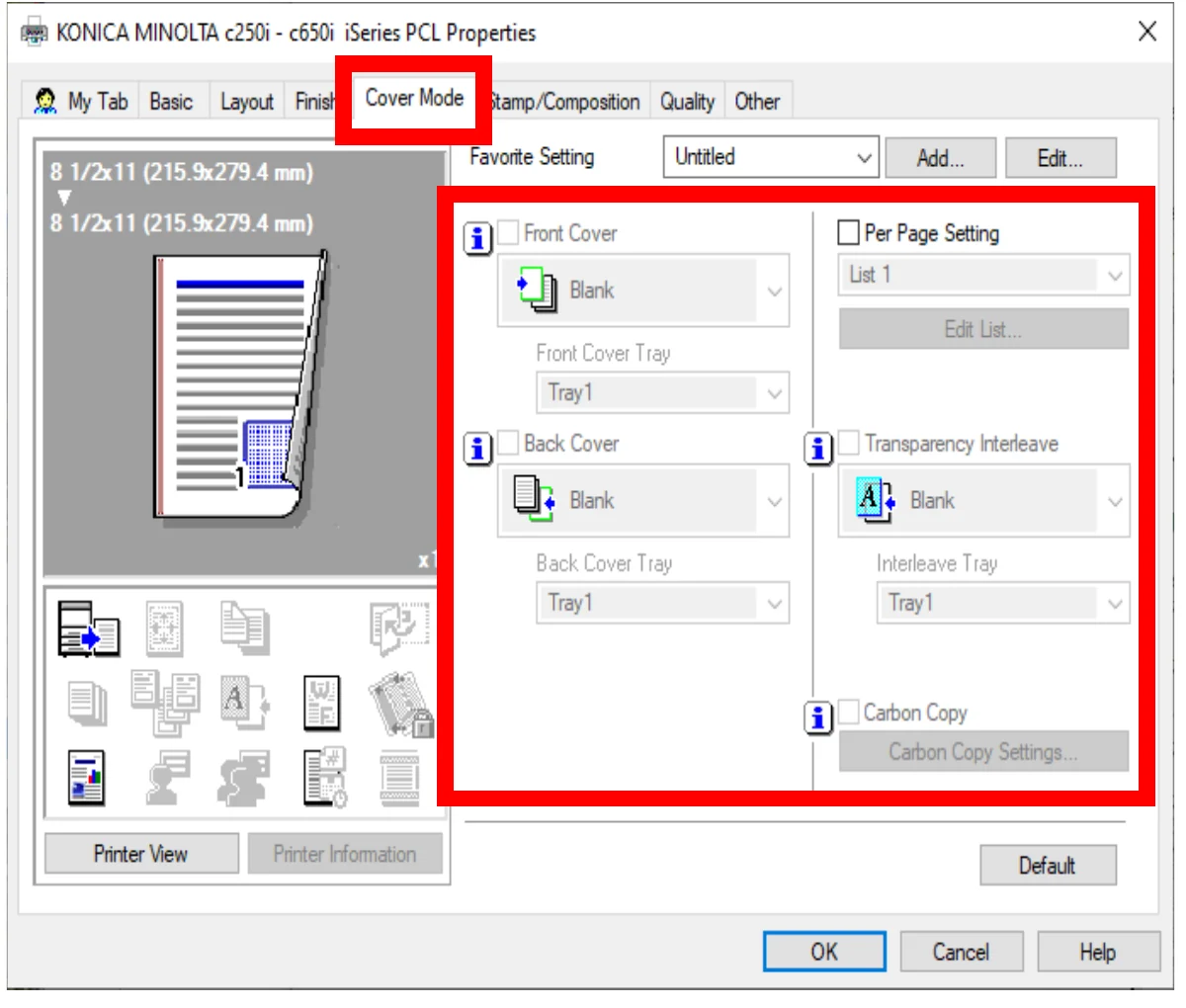Click the W F overlay page icon
The width and height of the screenshot is (1186, 1008).
[321, 703]
